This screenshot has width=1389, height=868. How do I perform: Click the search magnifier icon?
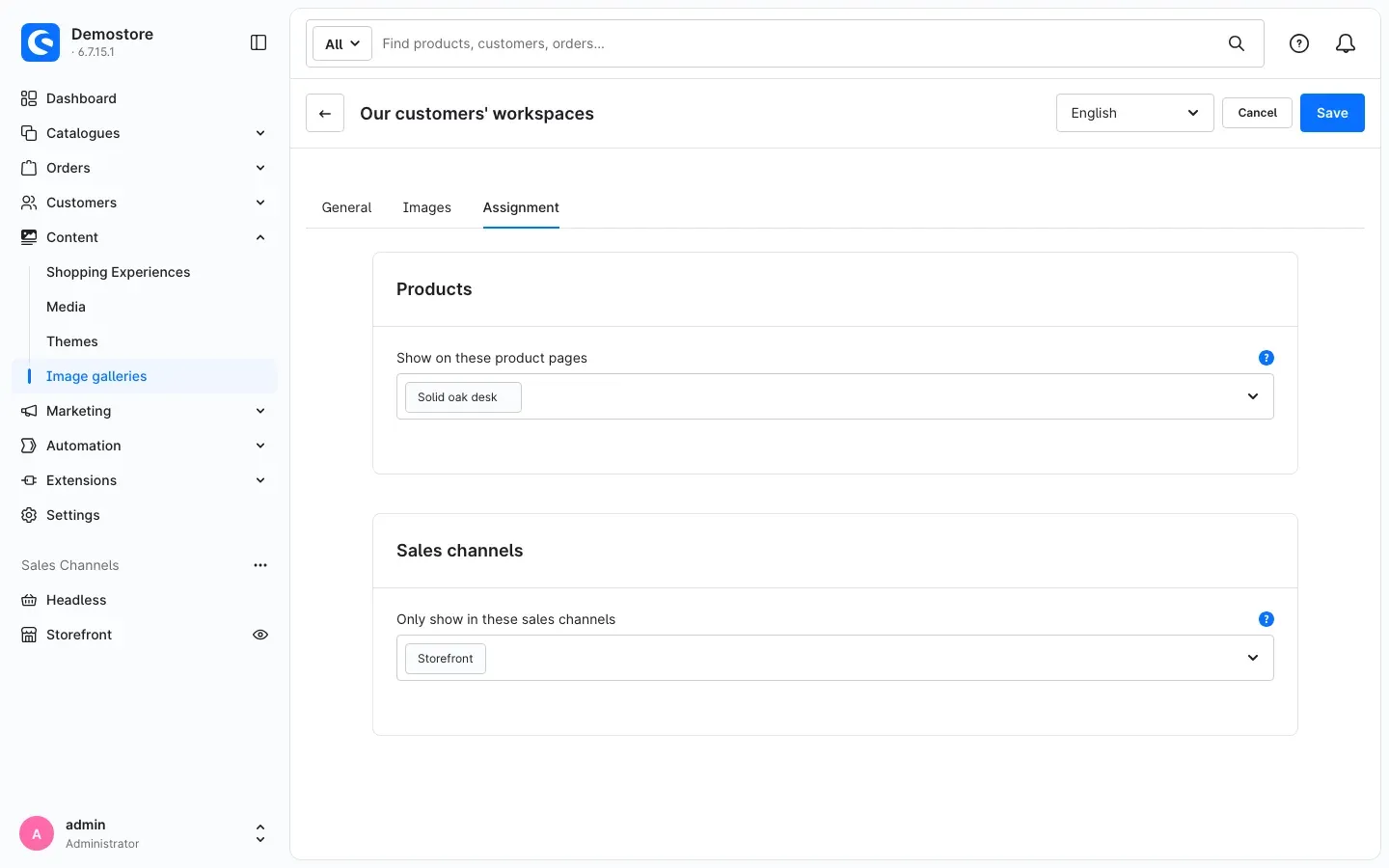(x=1237, y=43)
